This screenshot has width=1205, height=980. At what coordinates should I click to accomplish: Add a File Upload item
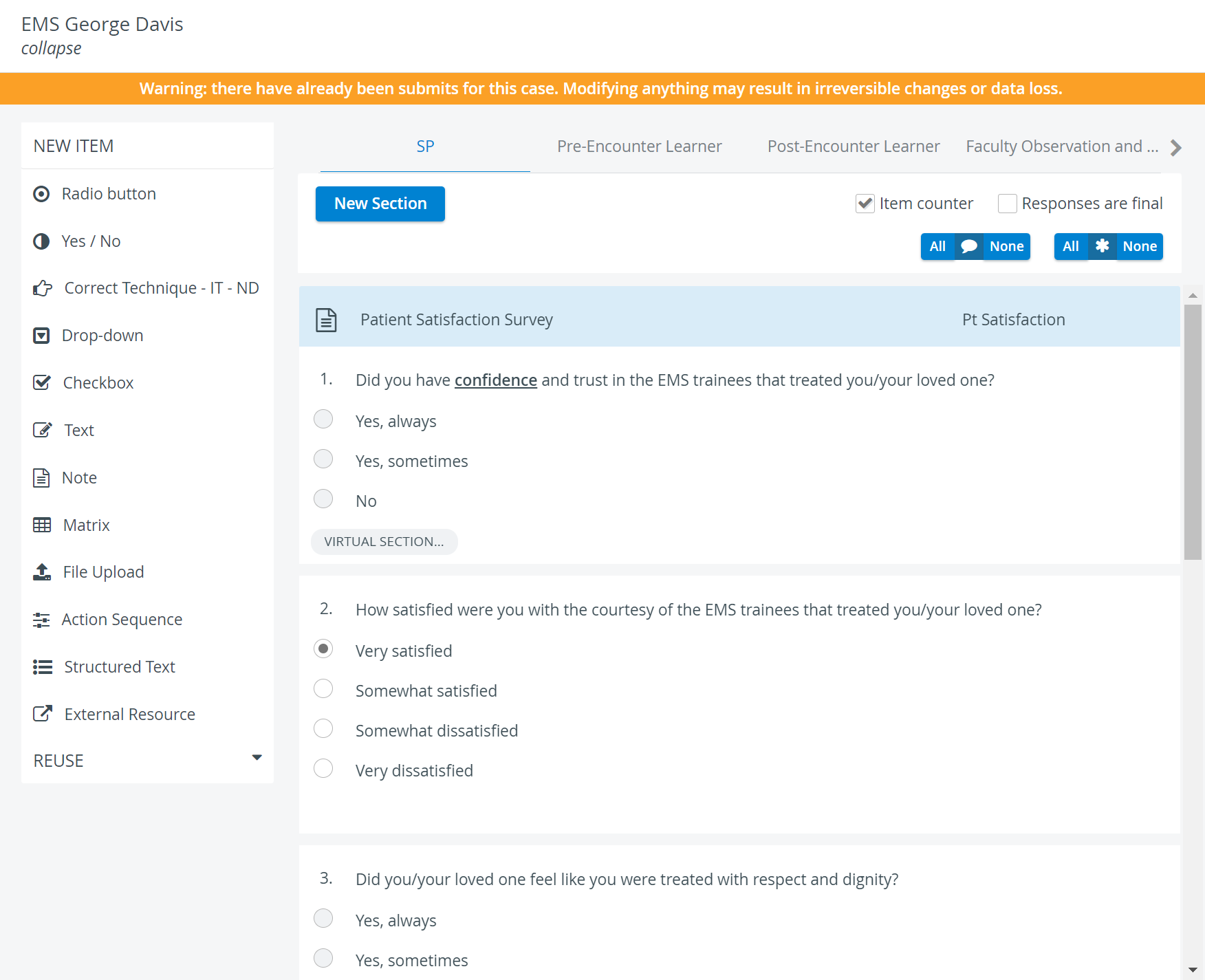point(147,572)
